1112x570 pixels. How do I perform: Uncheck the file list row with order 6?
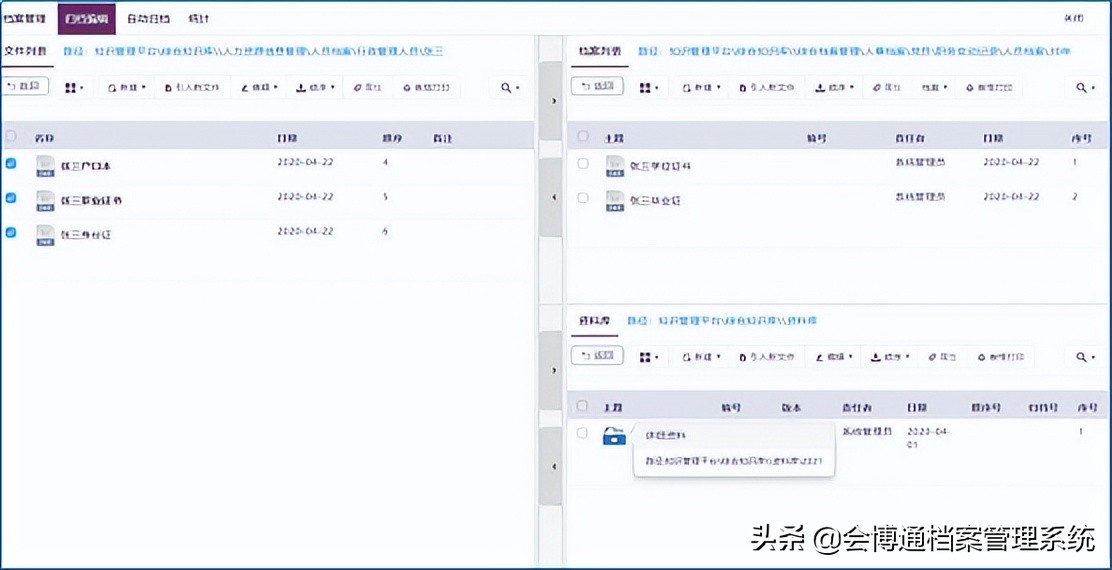click(x=11, y=232)
